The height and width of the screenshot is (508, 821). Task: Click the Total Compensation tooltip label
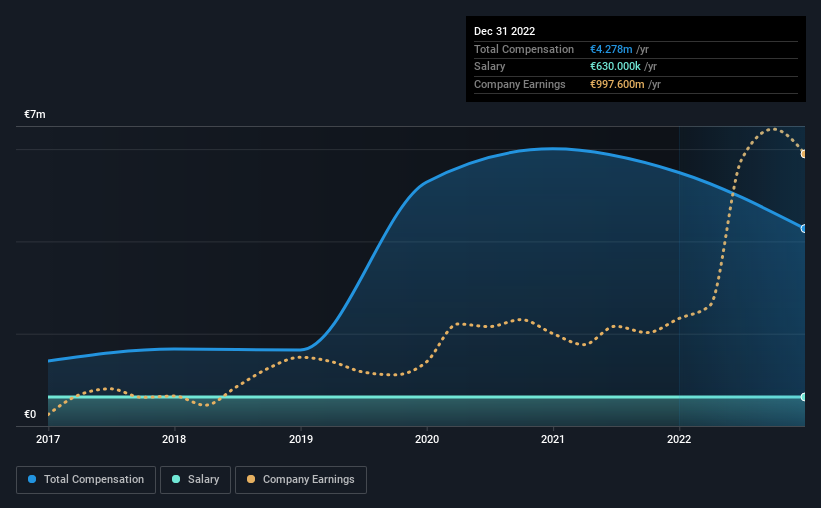click(x=524, y=49)
